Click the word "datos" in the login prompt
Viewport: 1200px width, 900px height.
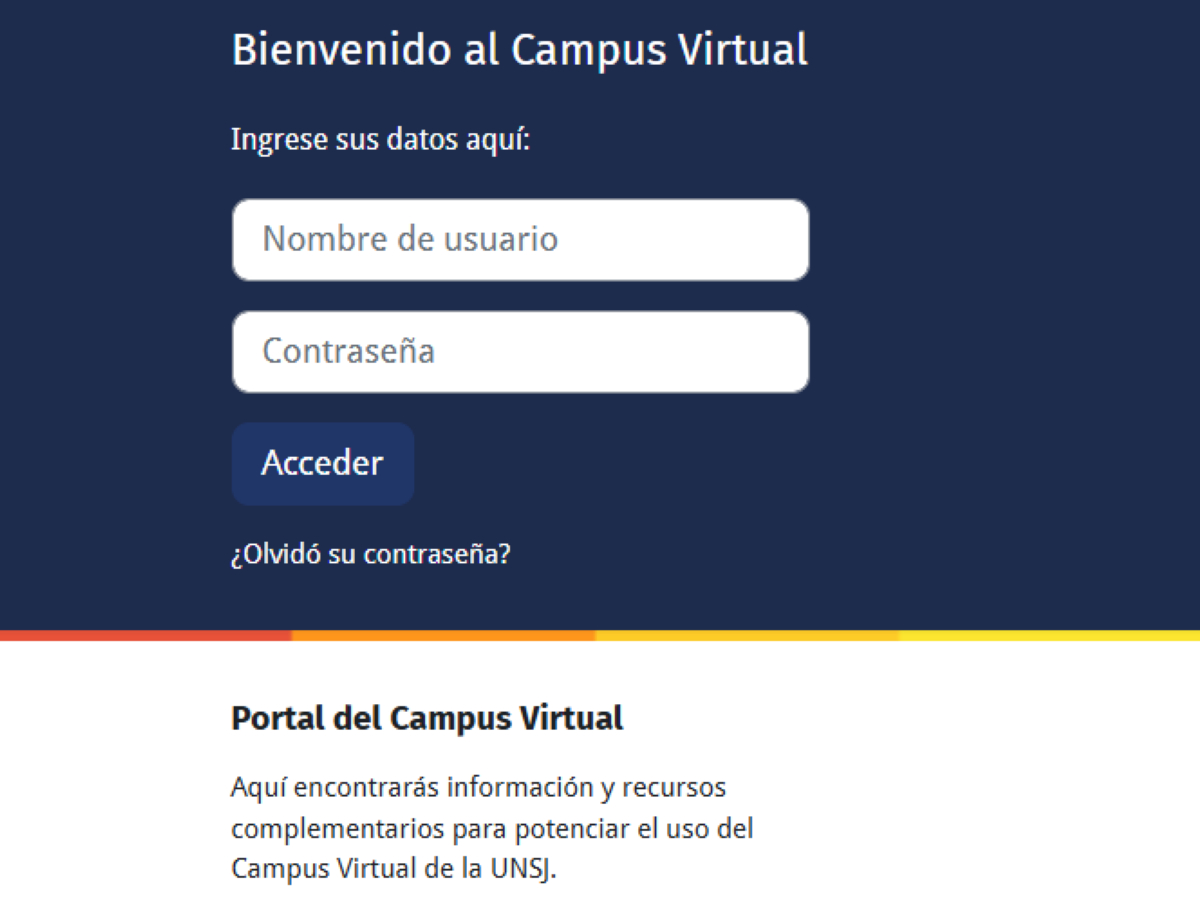(421, 139)
